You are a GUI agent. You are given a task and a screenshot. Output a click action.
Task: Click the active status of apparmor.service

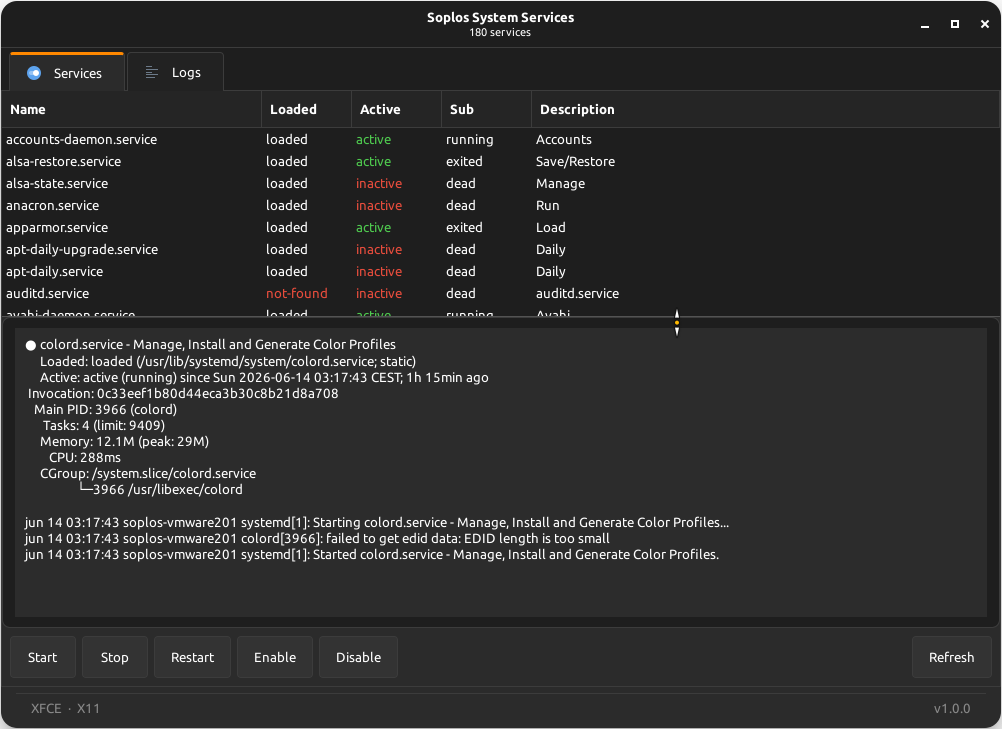(x=373, y=227)
